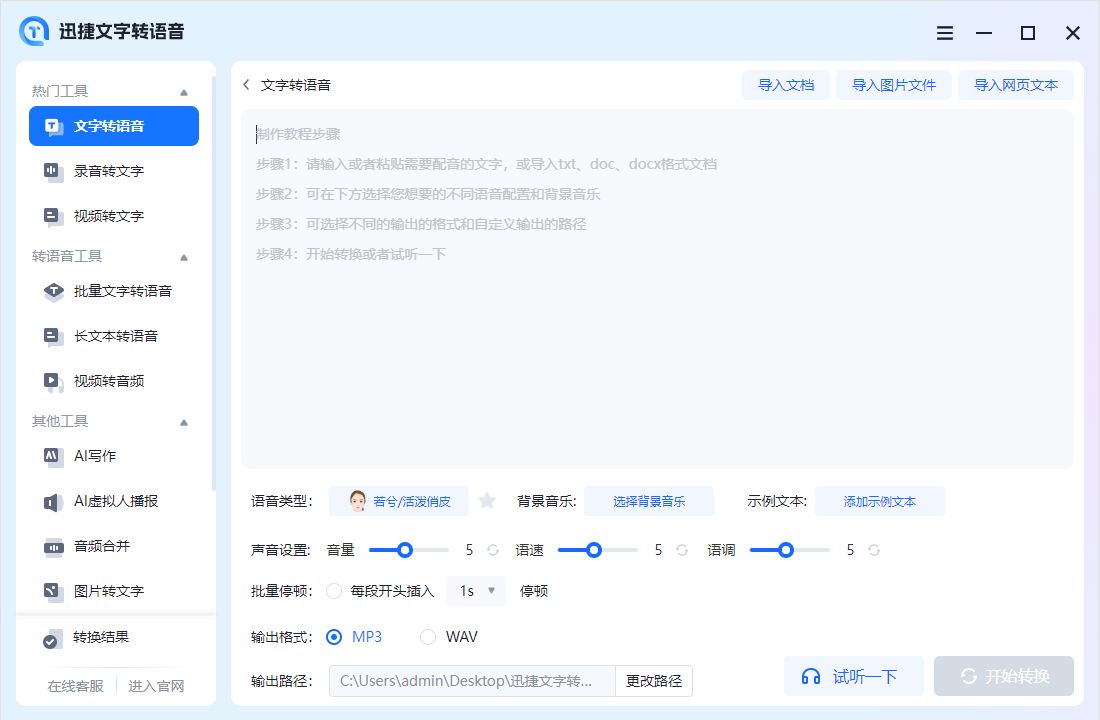The width and height of the screenshot is (1100, 720).
Task: Click 导入图片文件 button
Action: (894, 85)
